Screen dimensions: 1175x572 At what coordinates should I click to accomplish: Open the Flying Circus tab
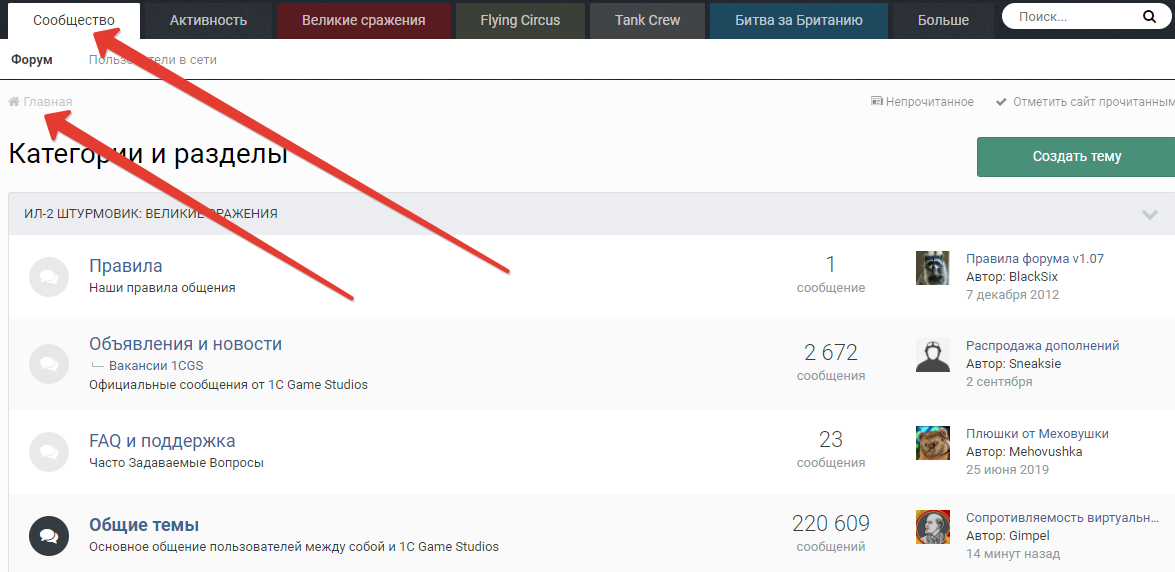(x=520, y=20)
